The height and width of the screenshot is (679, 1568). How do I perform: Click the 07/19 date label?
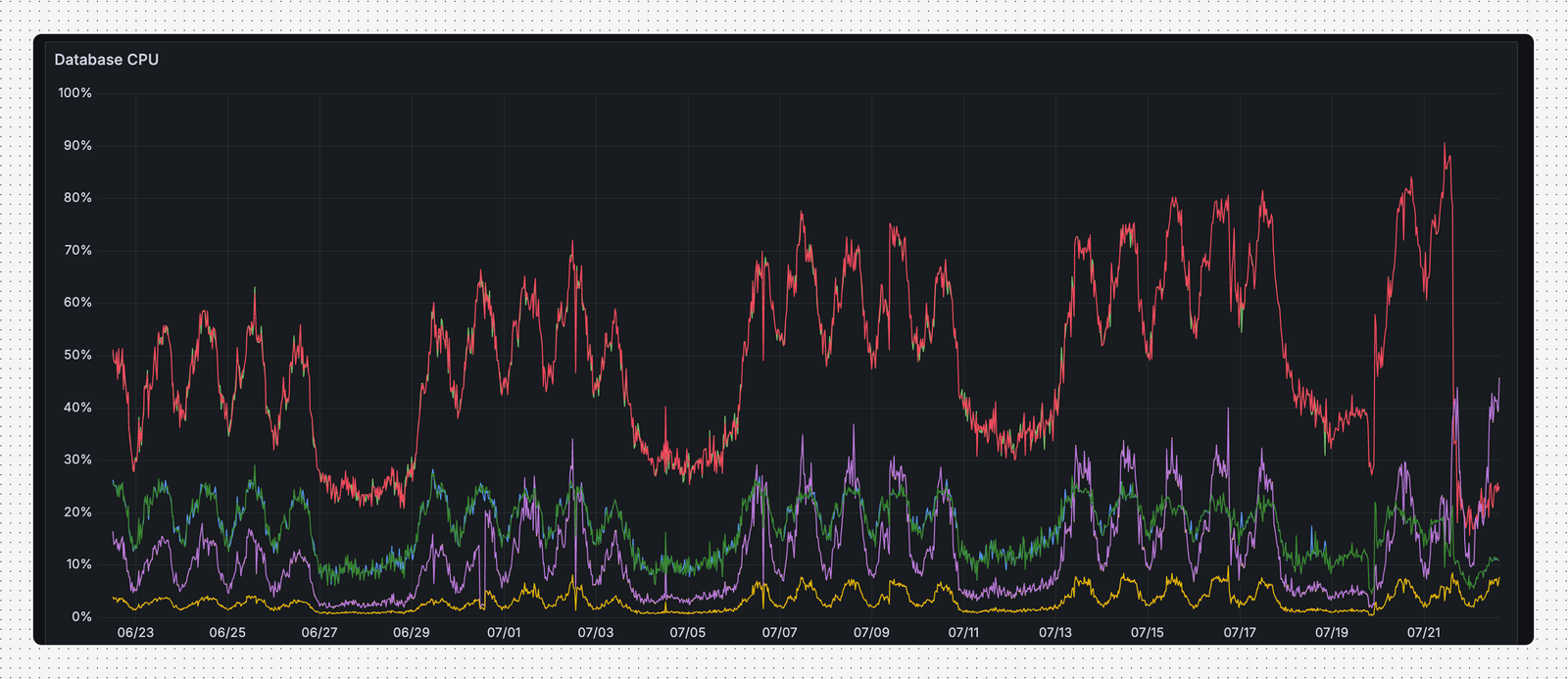coord(1332,633)
